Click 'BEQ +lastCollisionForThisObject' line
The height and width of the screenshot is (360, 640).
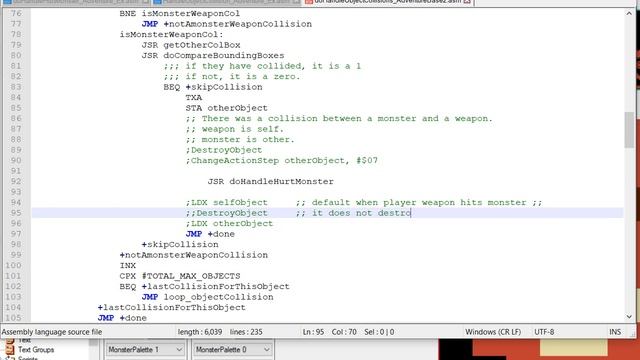(x=204, y=286)
